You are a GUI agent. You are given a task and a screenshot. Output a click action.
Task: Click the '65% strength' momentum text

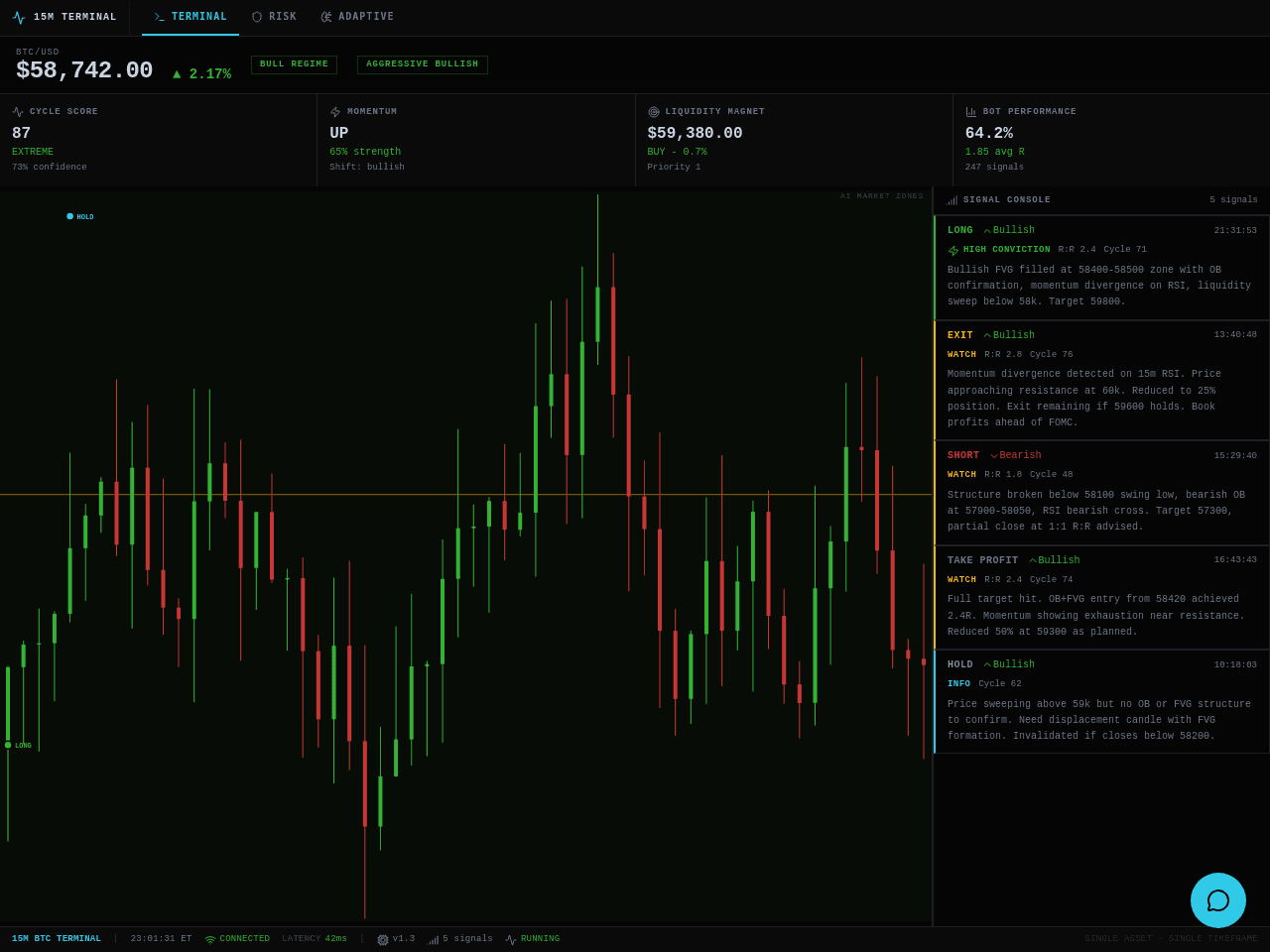pos(365,153)
